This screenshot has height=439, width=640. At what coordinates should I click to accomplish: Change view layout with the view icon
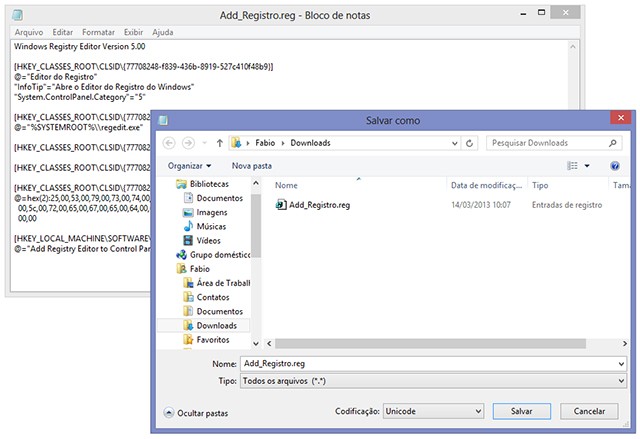(573, 165)
